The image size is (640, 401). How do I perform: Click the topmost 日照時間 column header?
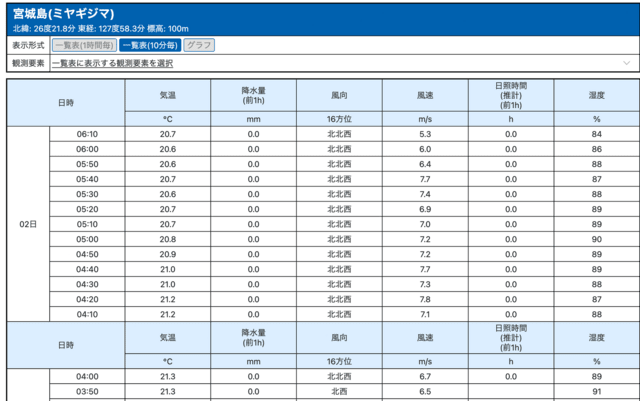(511, 95)
